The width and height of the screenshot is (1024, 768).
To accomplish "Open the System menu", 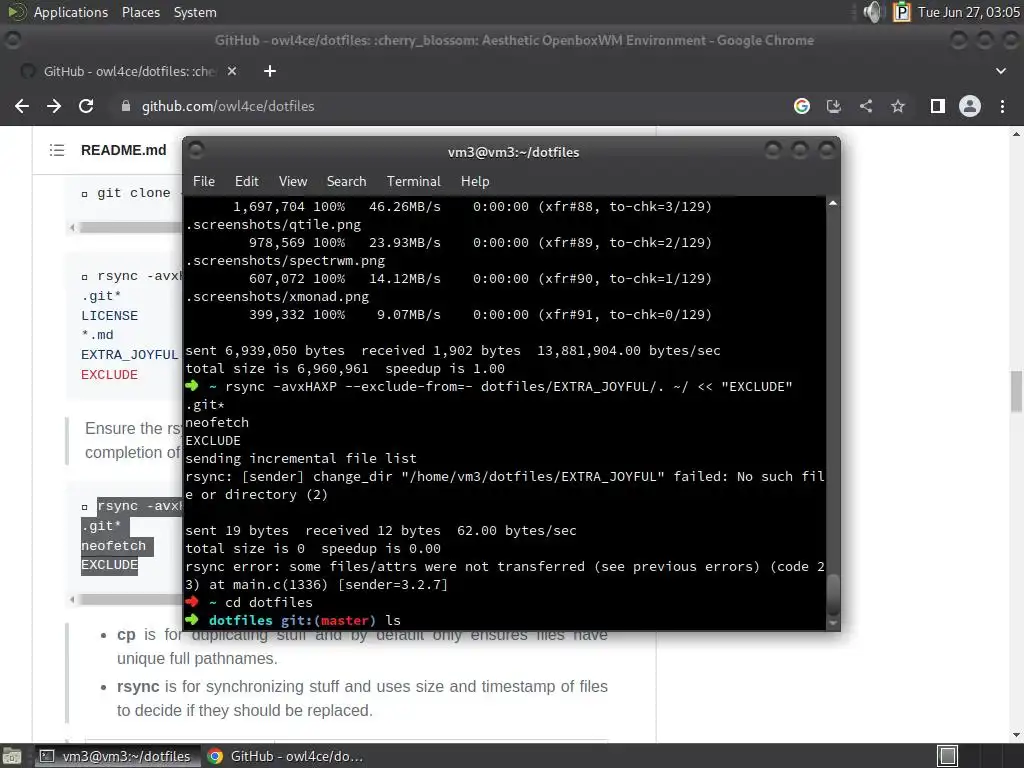I will [195, 12].
